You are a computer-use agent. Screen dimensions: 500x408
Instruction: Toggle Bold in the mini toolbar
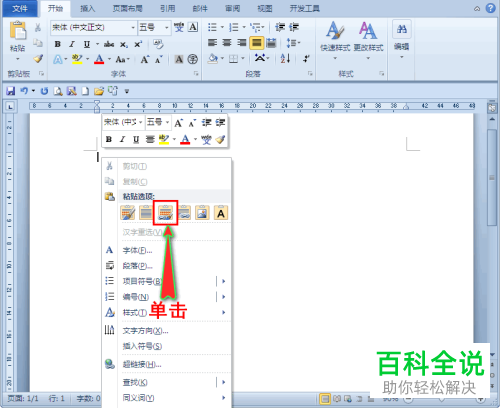coord(109,139)
